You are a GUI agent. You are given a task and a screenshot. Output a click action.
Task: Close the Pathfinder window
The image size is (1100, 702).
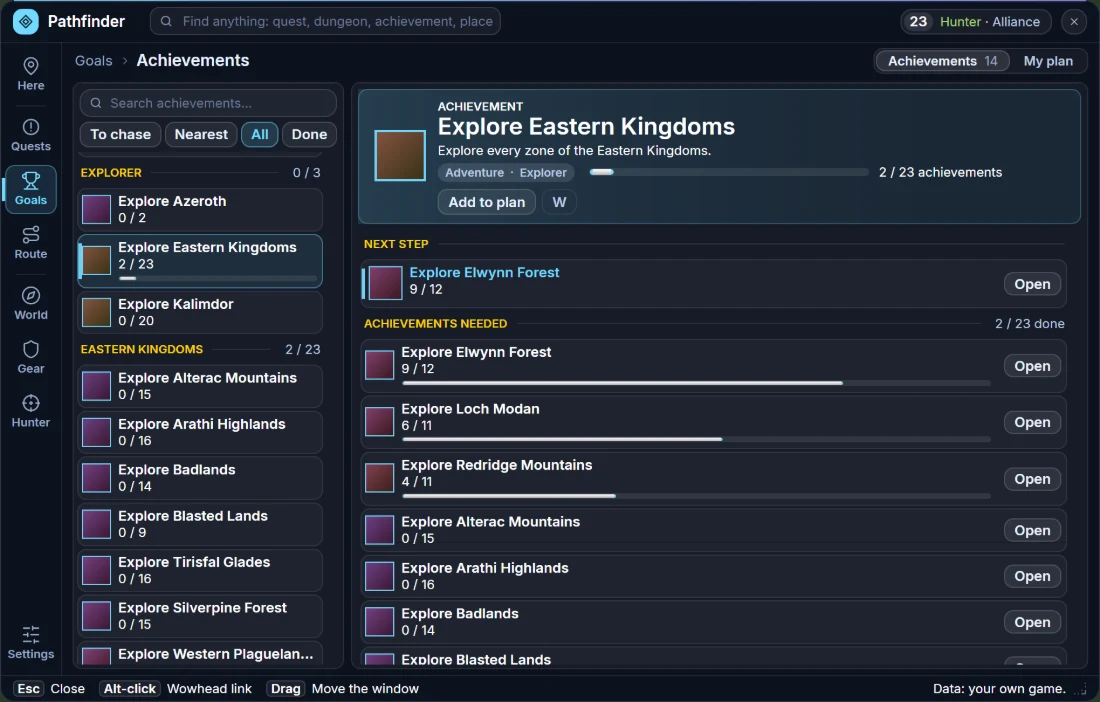coord(1074,22)
